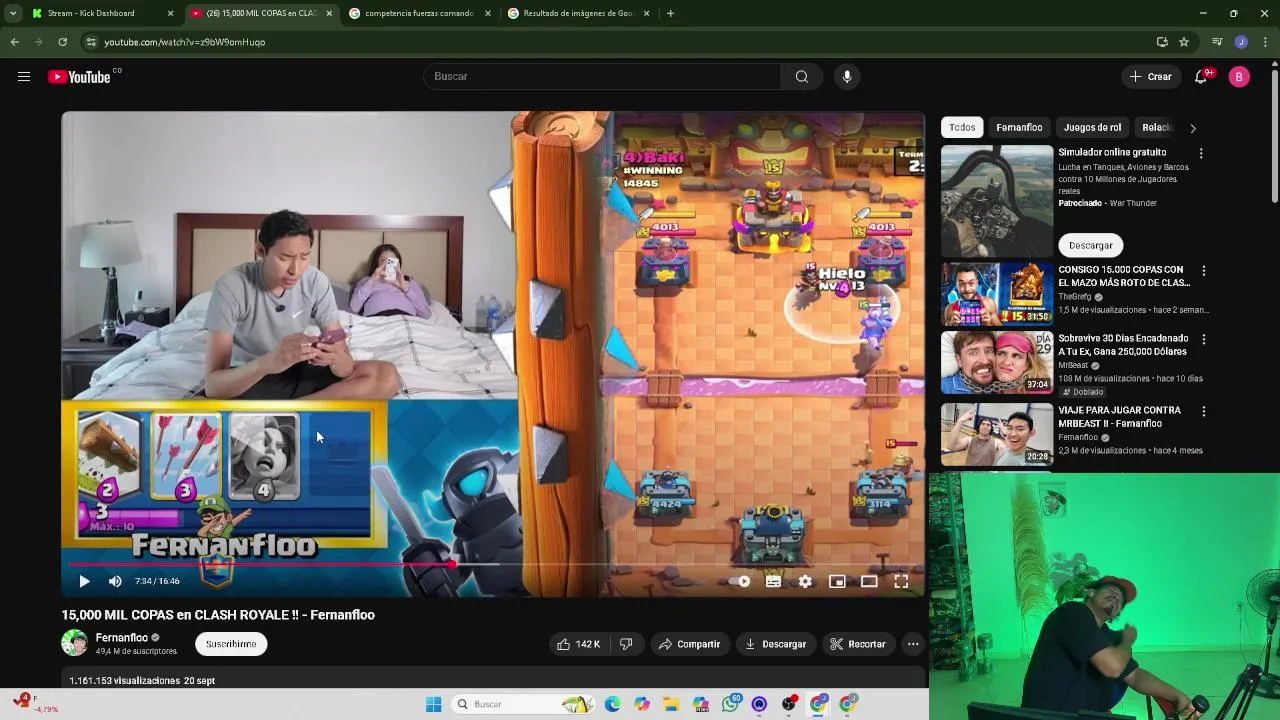
Task: Go back in browser history
Action: (x=14, y=42)
